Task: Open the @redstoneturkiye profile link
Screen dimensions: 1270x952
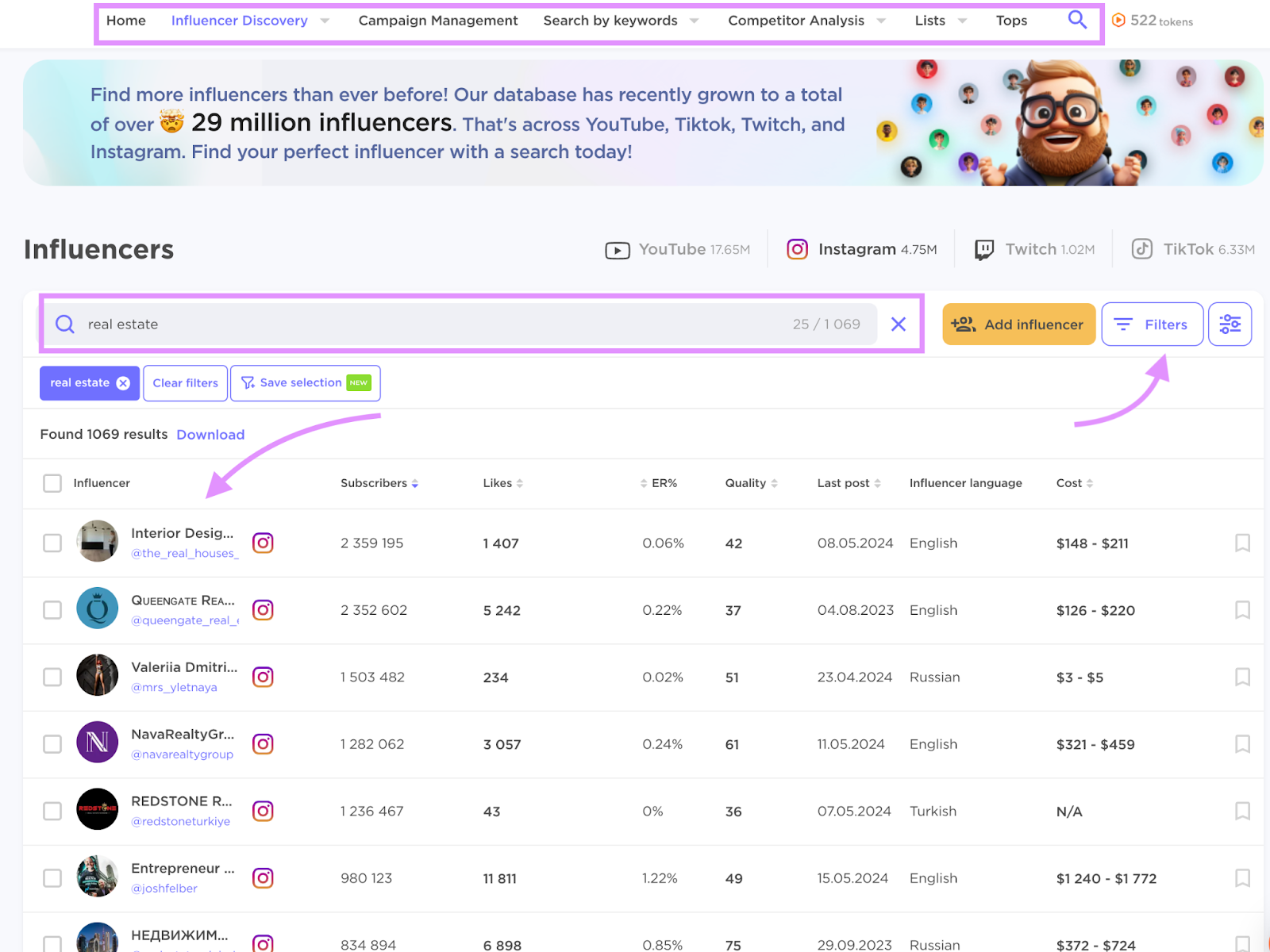Action: 181,821
